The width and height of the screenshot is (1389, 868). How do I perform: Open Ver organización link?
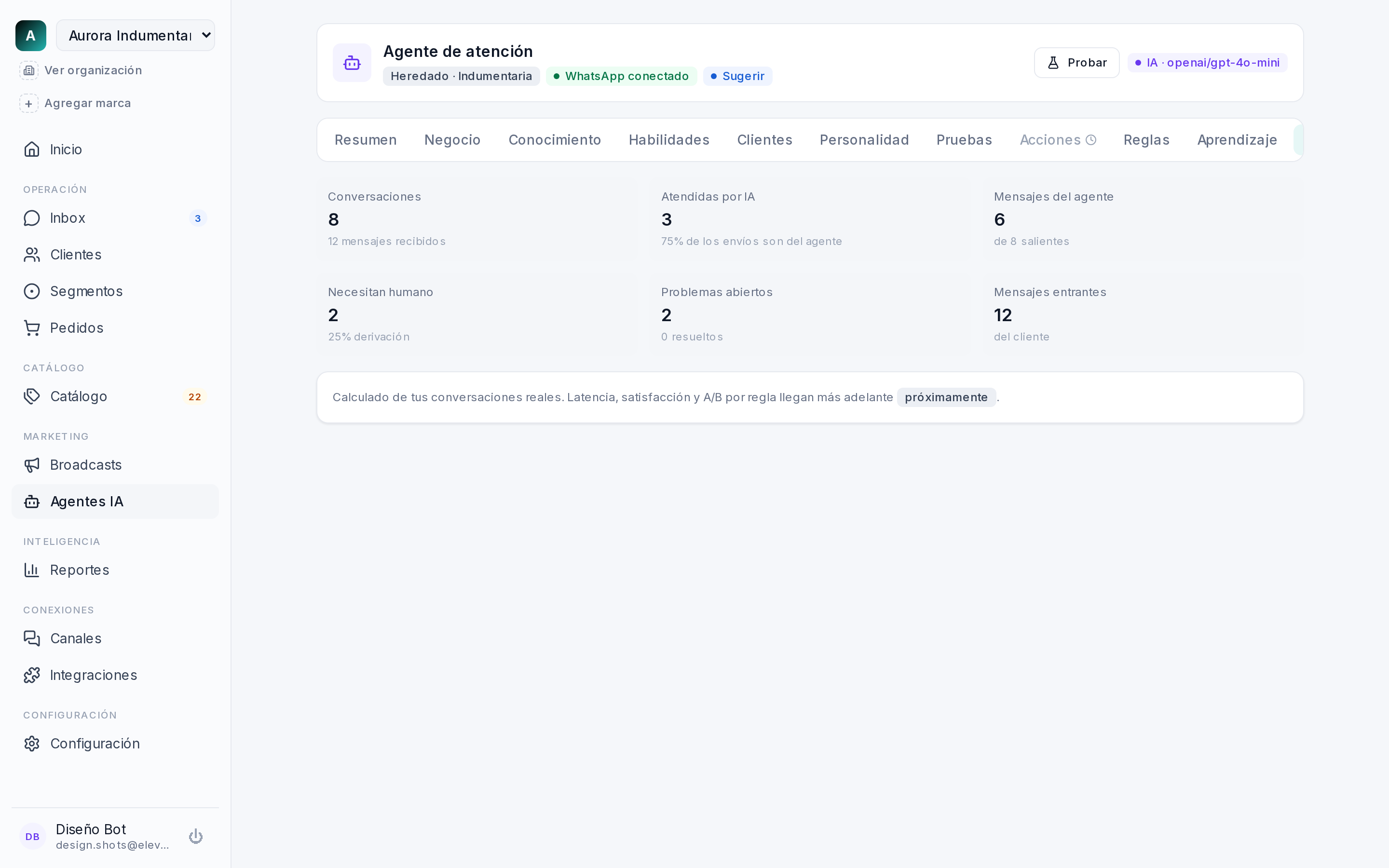click(x=93, y=70)
